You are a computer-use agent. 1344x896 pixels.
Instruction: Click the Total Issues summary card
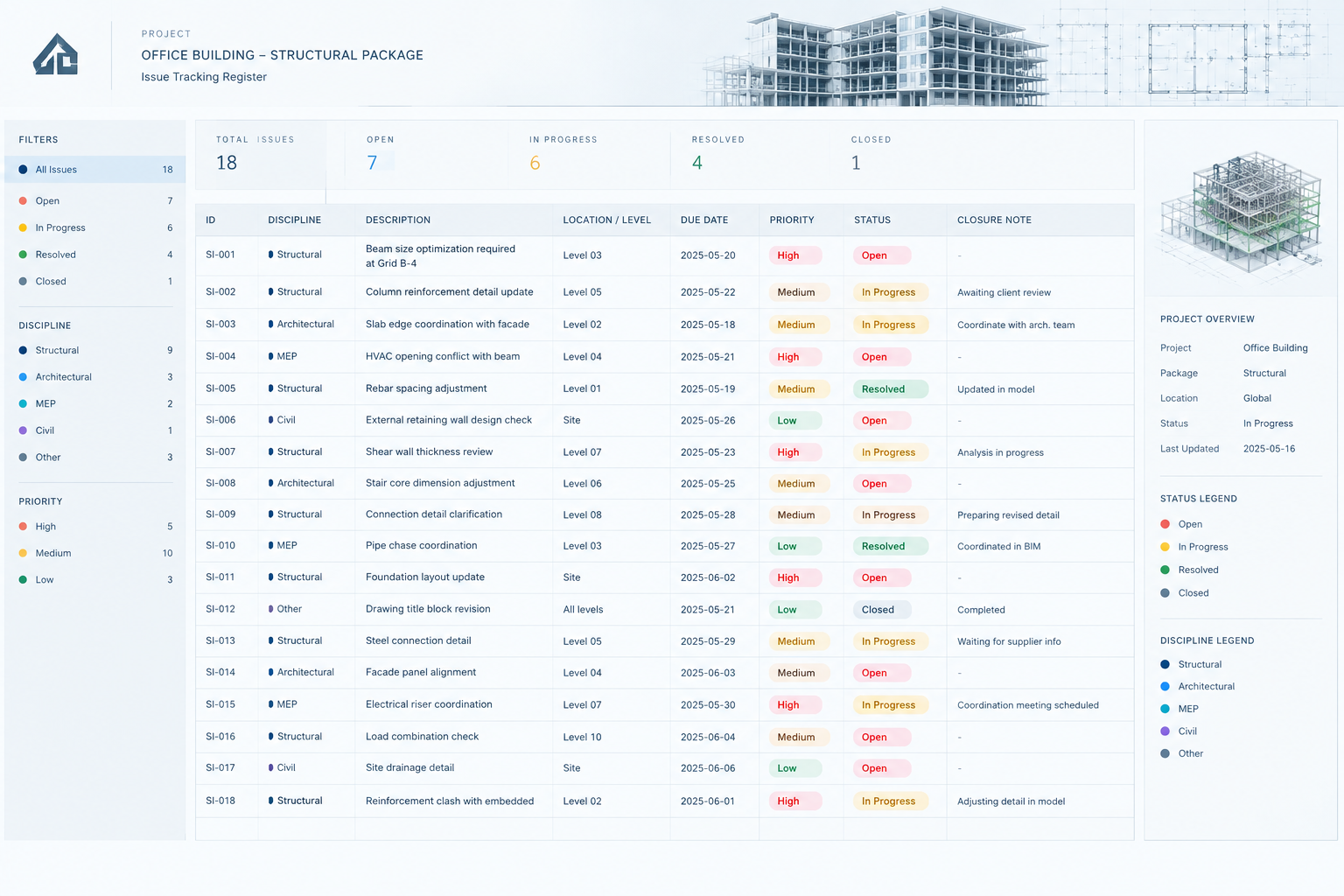coord(261,154)
